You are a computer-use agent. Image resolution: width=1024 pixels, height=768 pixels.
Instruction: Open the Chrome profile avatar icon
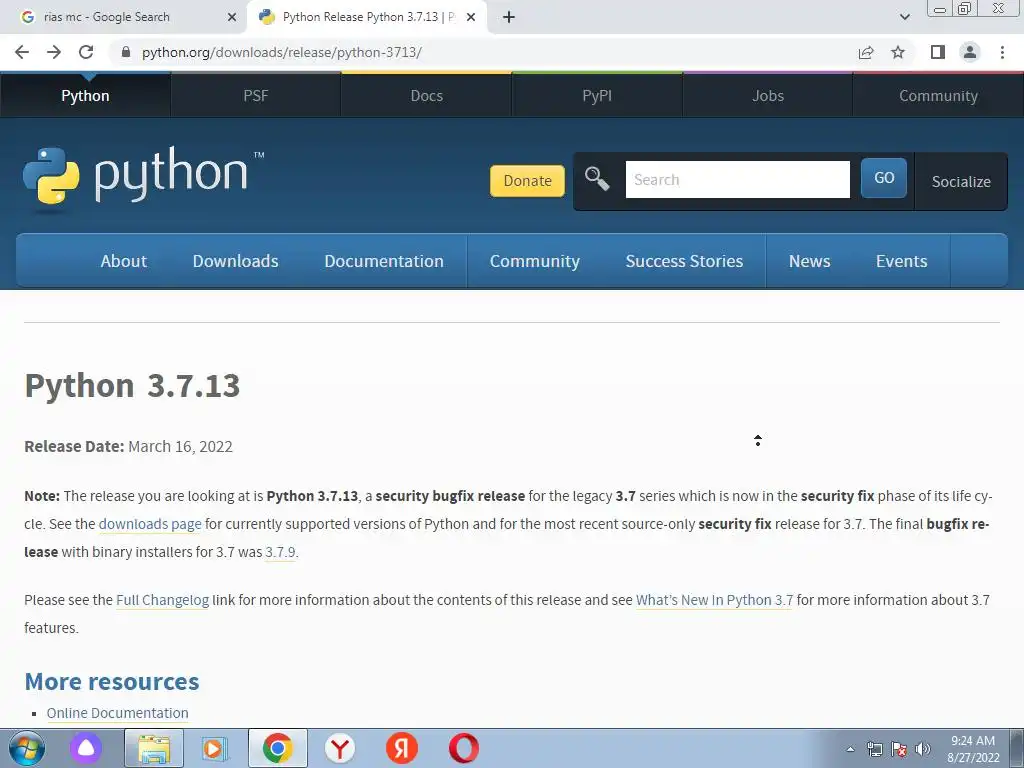(970, 52)
